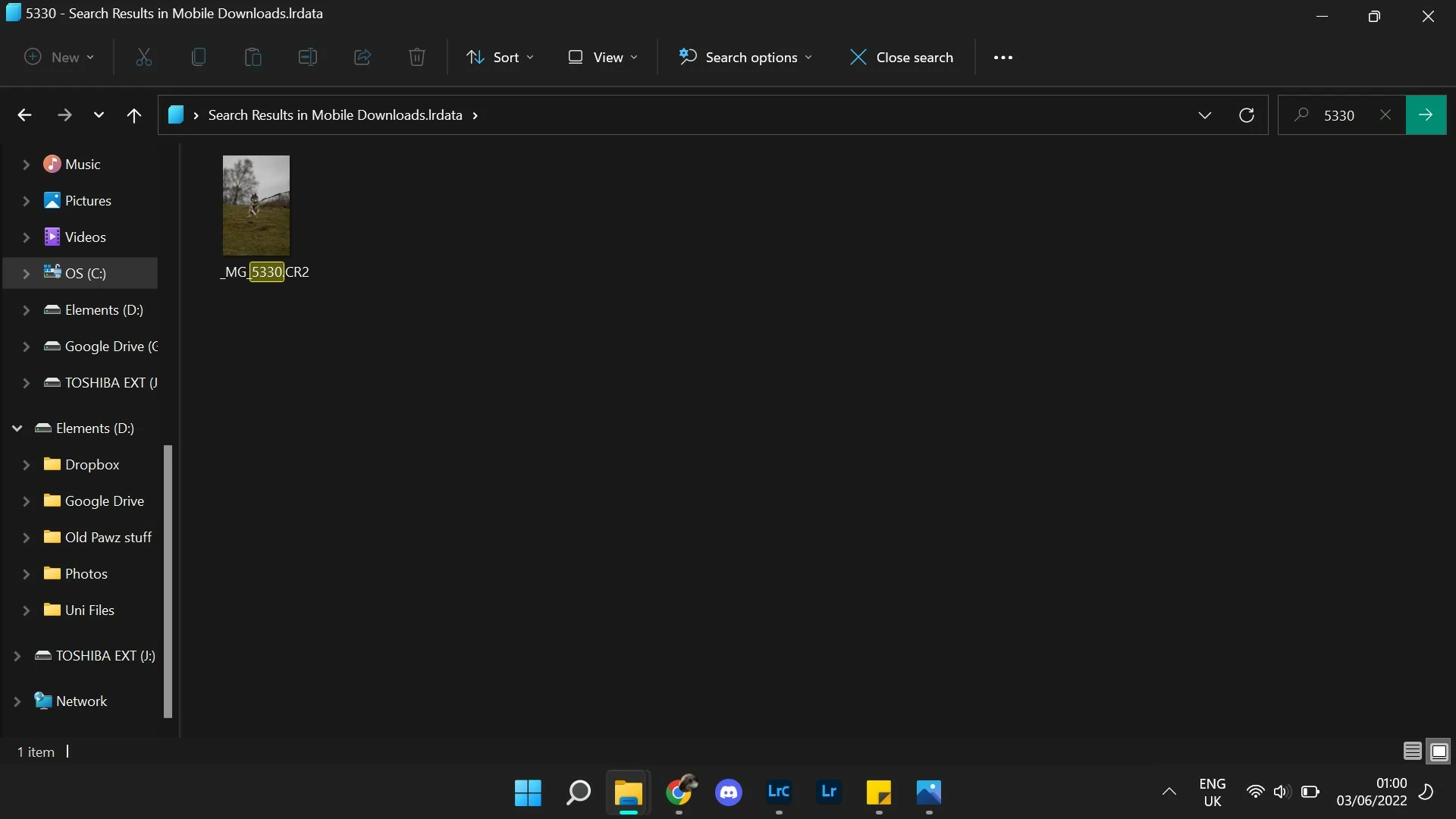The width and height of the screenshot is (1456, 819).
Task: Open Lightroom Classic from taskbar
Action: [x=779, y=792]
